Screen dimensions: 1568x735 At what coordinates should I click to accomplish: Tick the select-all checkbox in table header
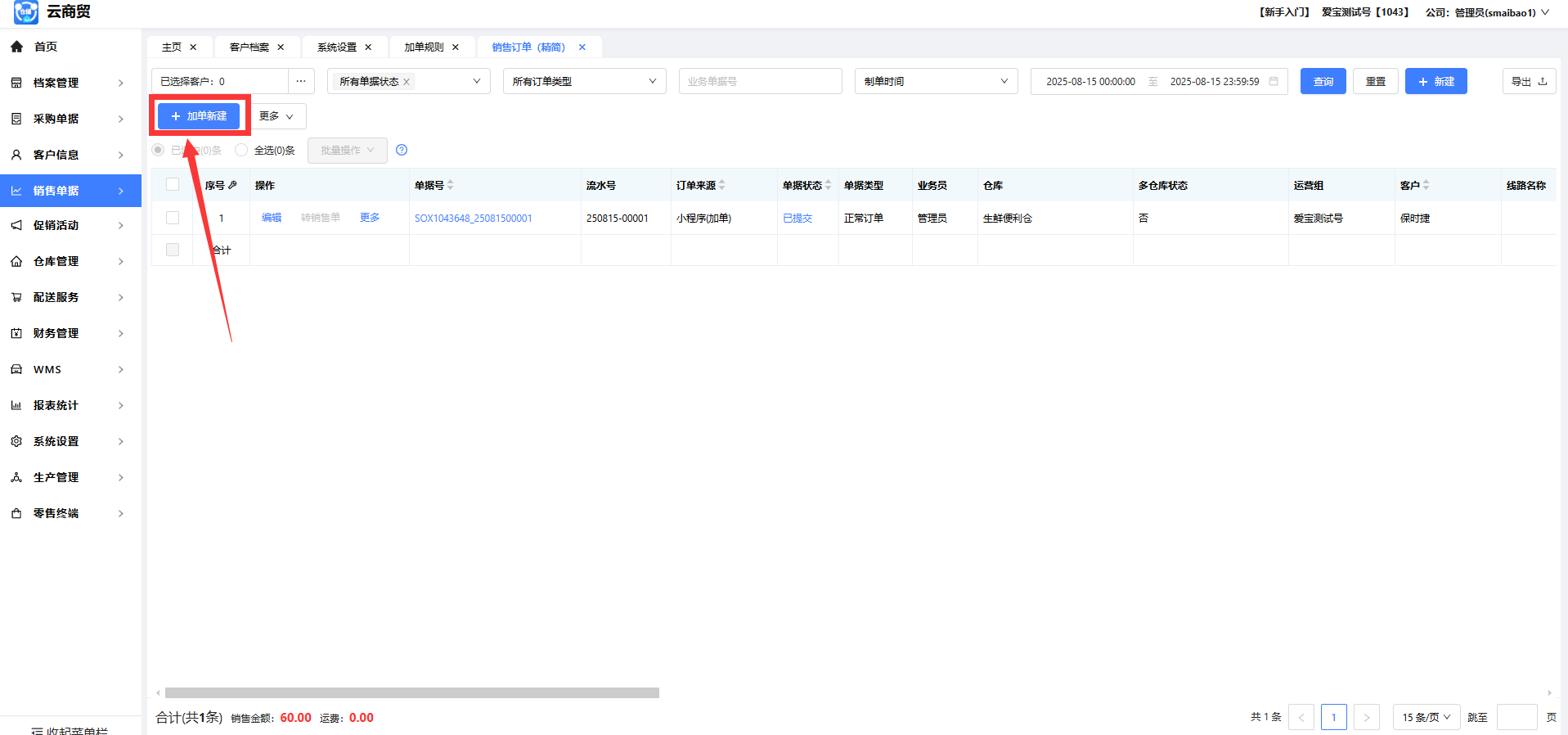click(173, 185)
